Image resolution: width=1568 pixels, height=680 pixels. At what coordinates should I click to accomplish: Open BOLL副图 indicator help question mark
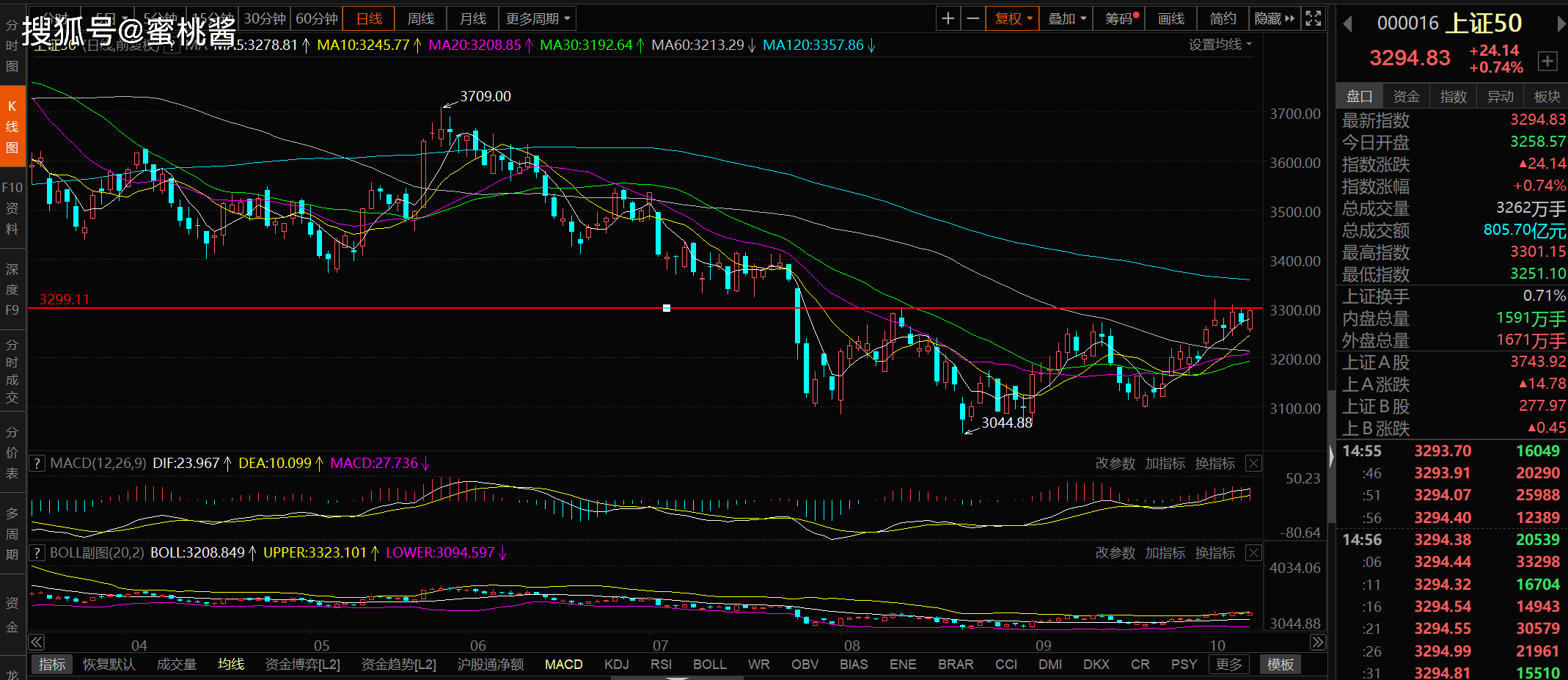tap(37, 553)
